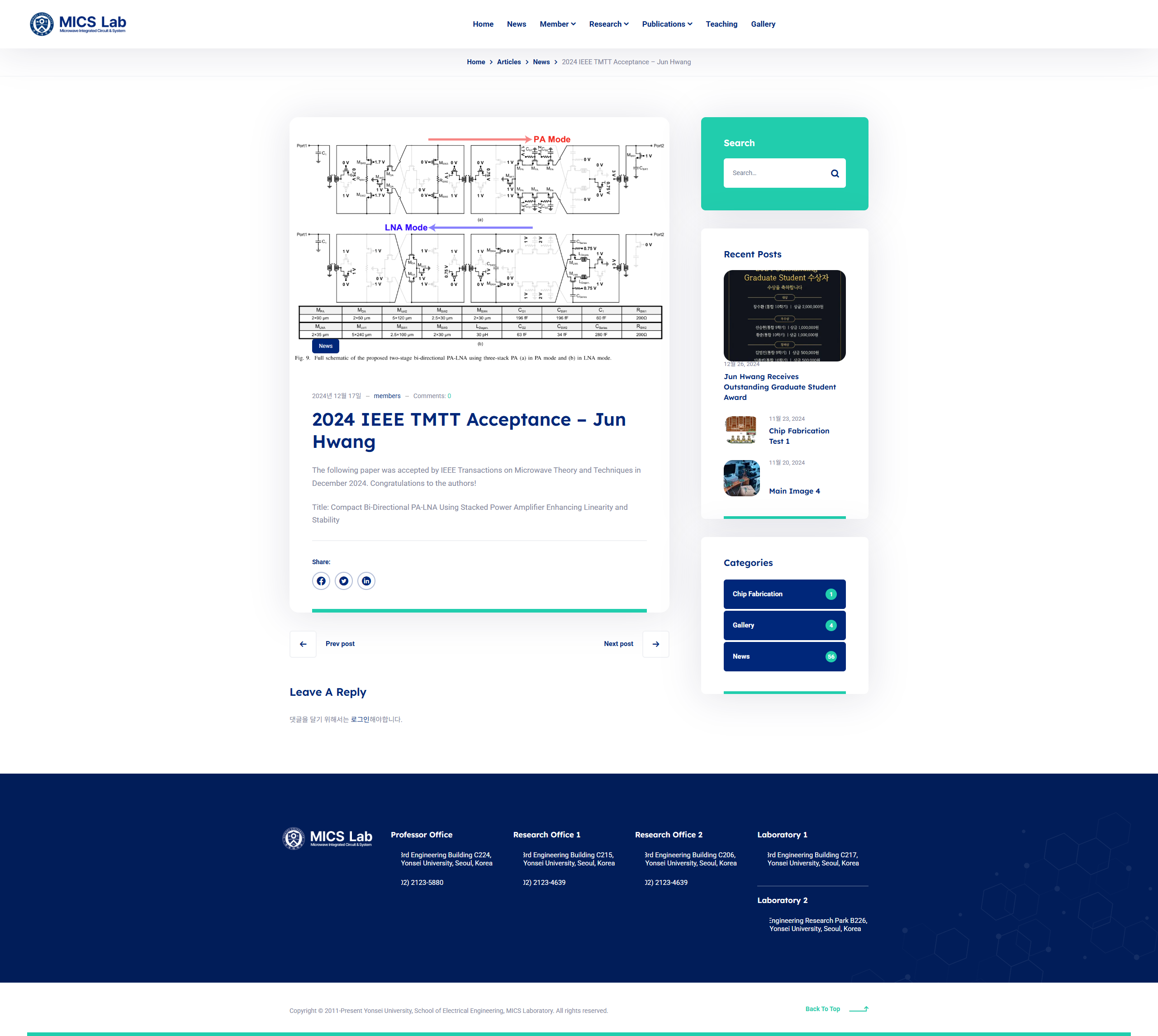Click the Comments: 0 link
Screen dimensions: 1158x1036
pos(432,396)
